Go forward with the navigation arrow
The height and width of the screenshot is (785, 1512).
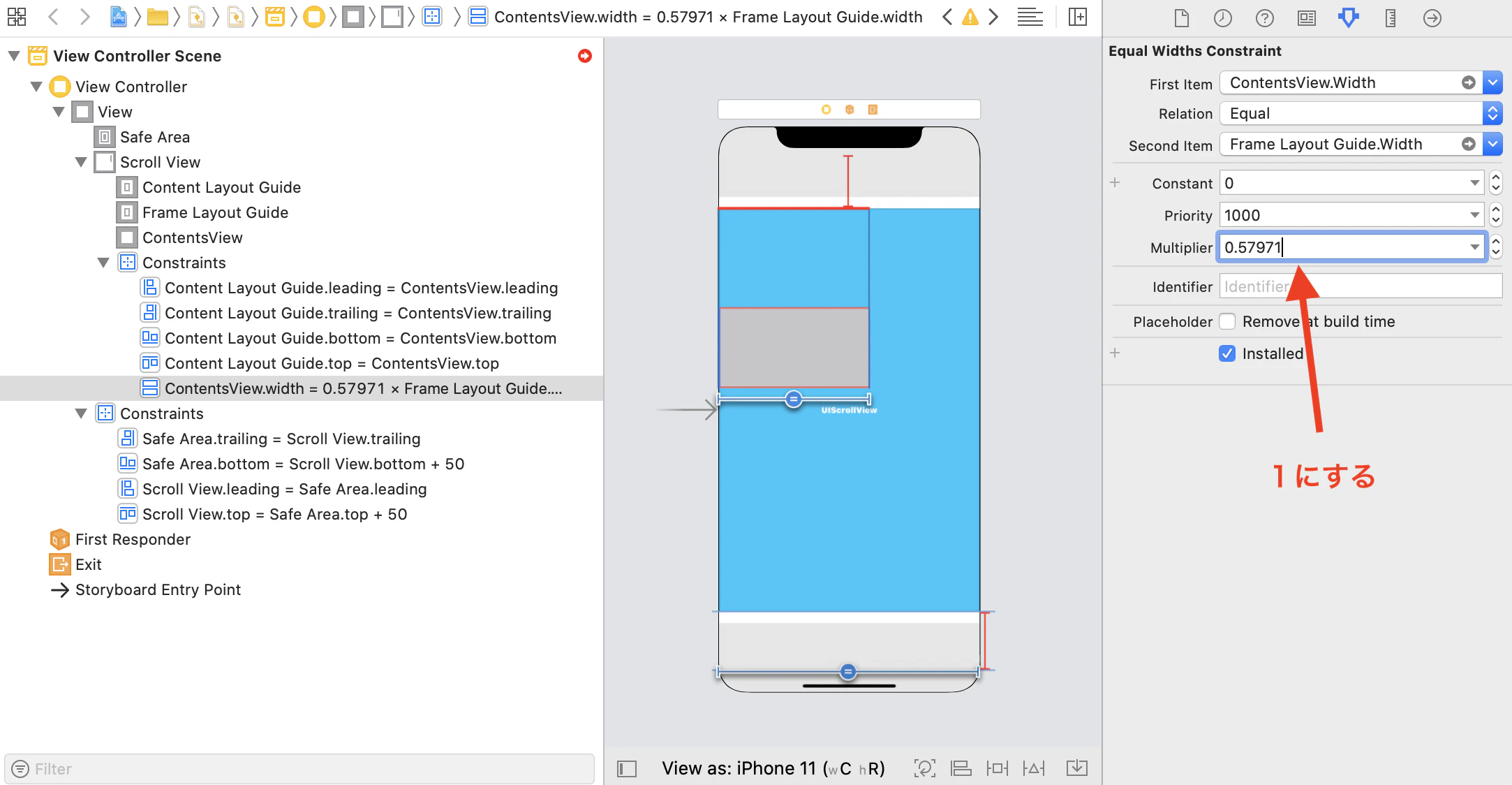(84, 17)
